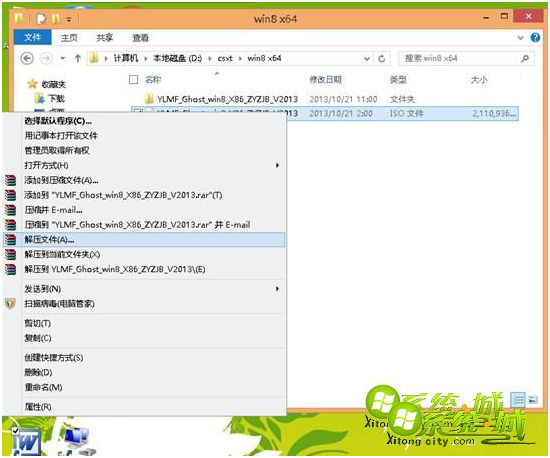The image size is (550, 458).
Task: Expand the 发送到(N) submenu arrow
Action: (x=277, y=289)
